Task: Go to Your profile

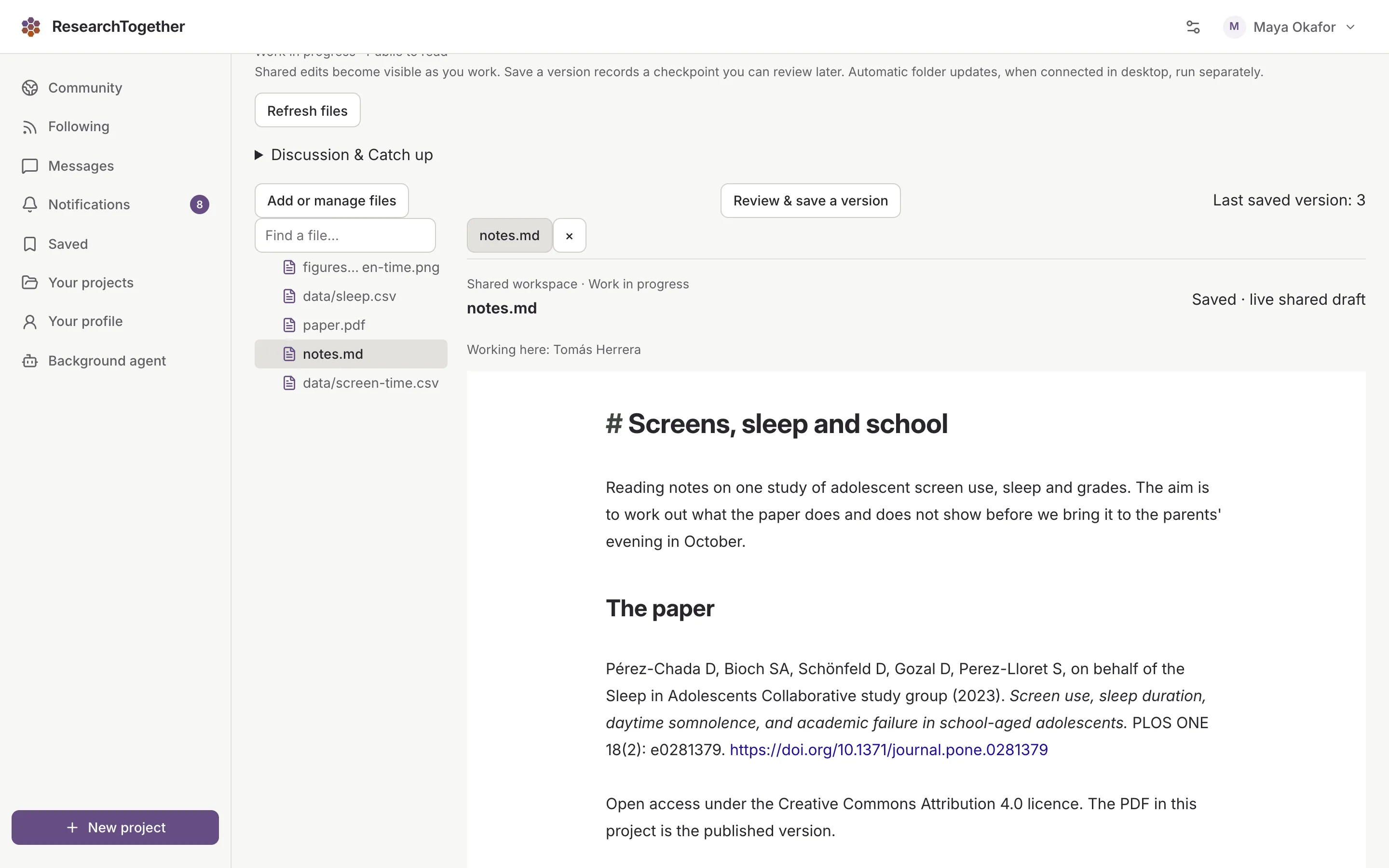Action: pyautogui.click(x=115, y=322)
